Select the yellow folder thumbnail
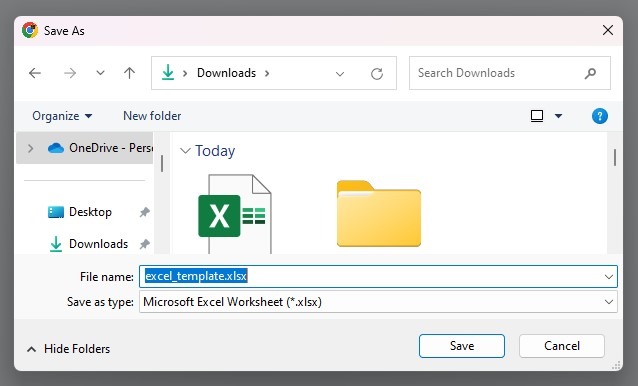The width and height of the screenshot is (638, 386). coord(379,214)
